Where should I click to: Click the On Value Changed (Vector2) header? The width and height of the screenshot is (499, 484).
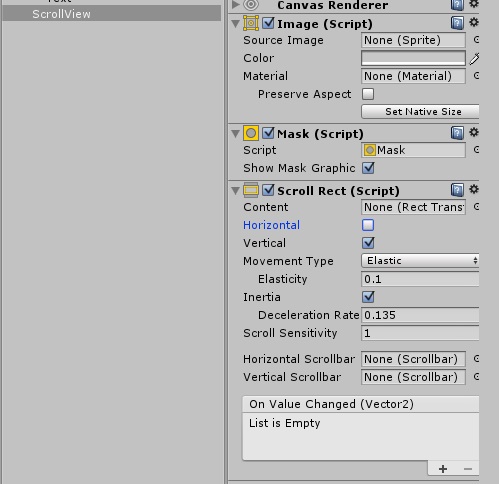click(x=361, y=404)
